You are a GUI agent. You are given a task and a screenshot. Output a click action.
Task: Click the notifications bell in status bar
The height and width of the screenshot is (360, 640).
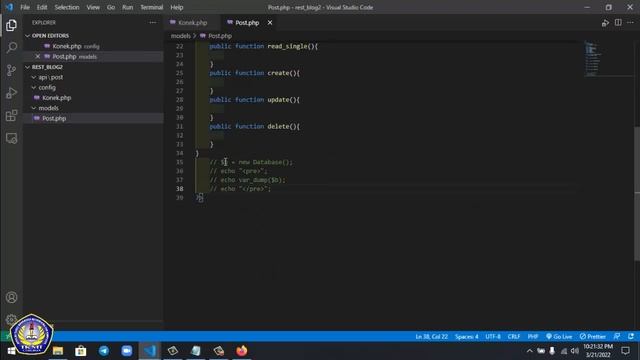point(631,336)
